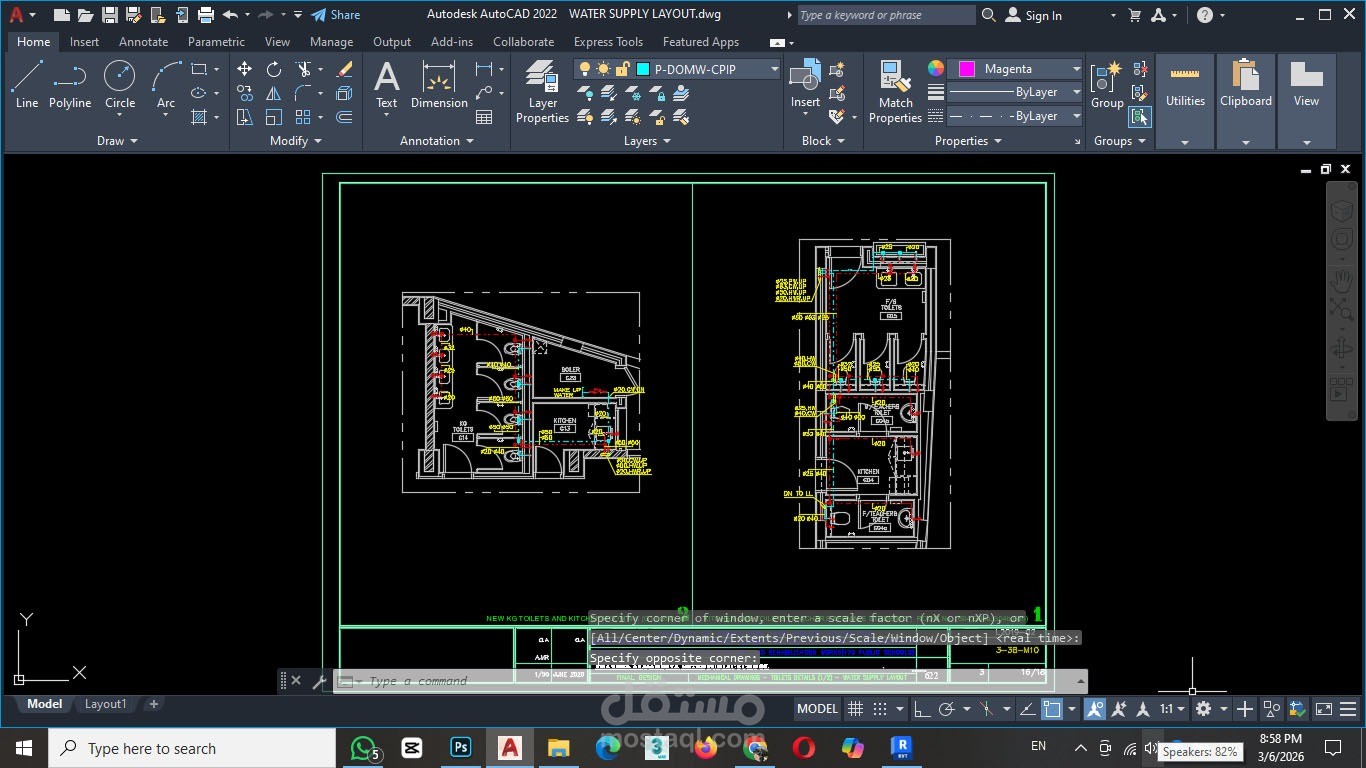Toggle Ortho mode in status bar
Image resolution: width=1366 pixels, height=768 pixels.
point(922,709)
